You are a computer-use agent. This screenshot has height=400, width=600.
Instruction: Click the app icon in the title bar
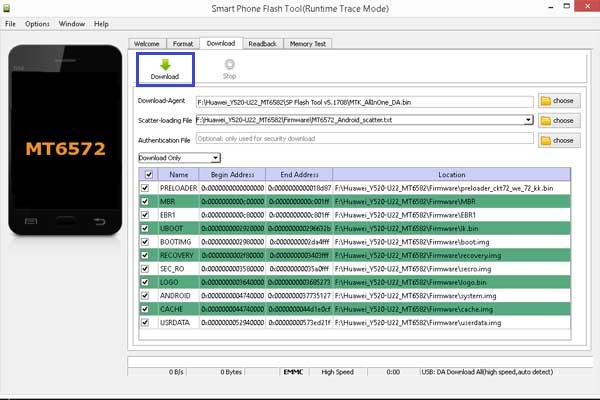(7, 7)
